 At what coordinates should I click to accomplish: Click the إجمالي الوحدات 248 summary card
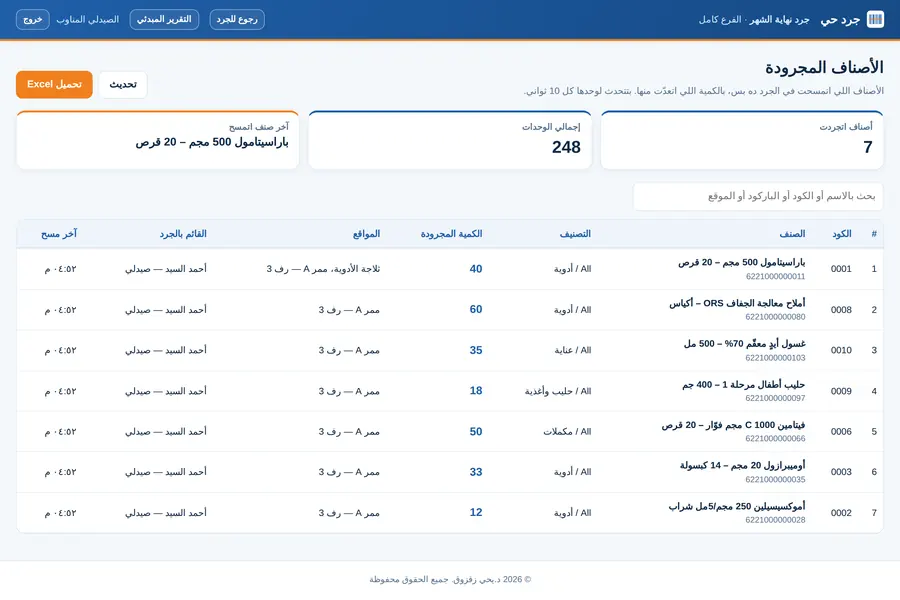(x=449, y=140)
